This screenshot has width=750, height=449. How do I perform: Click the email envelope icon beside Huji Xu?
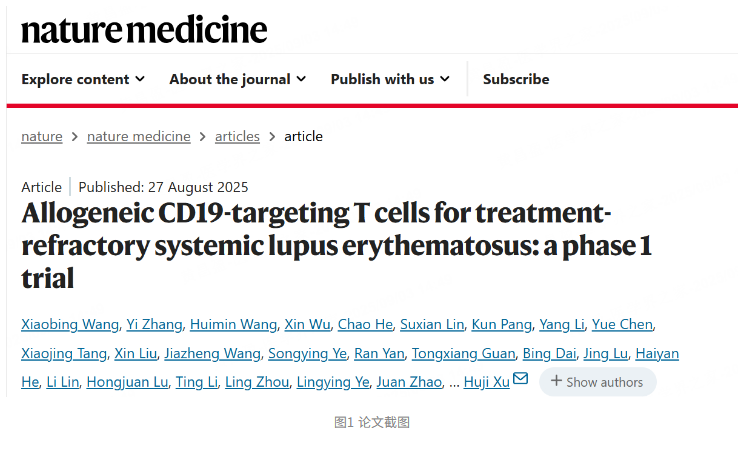520,379
